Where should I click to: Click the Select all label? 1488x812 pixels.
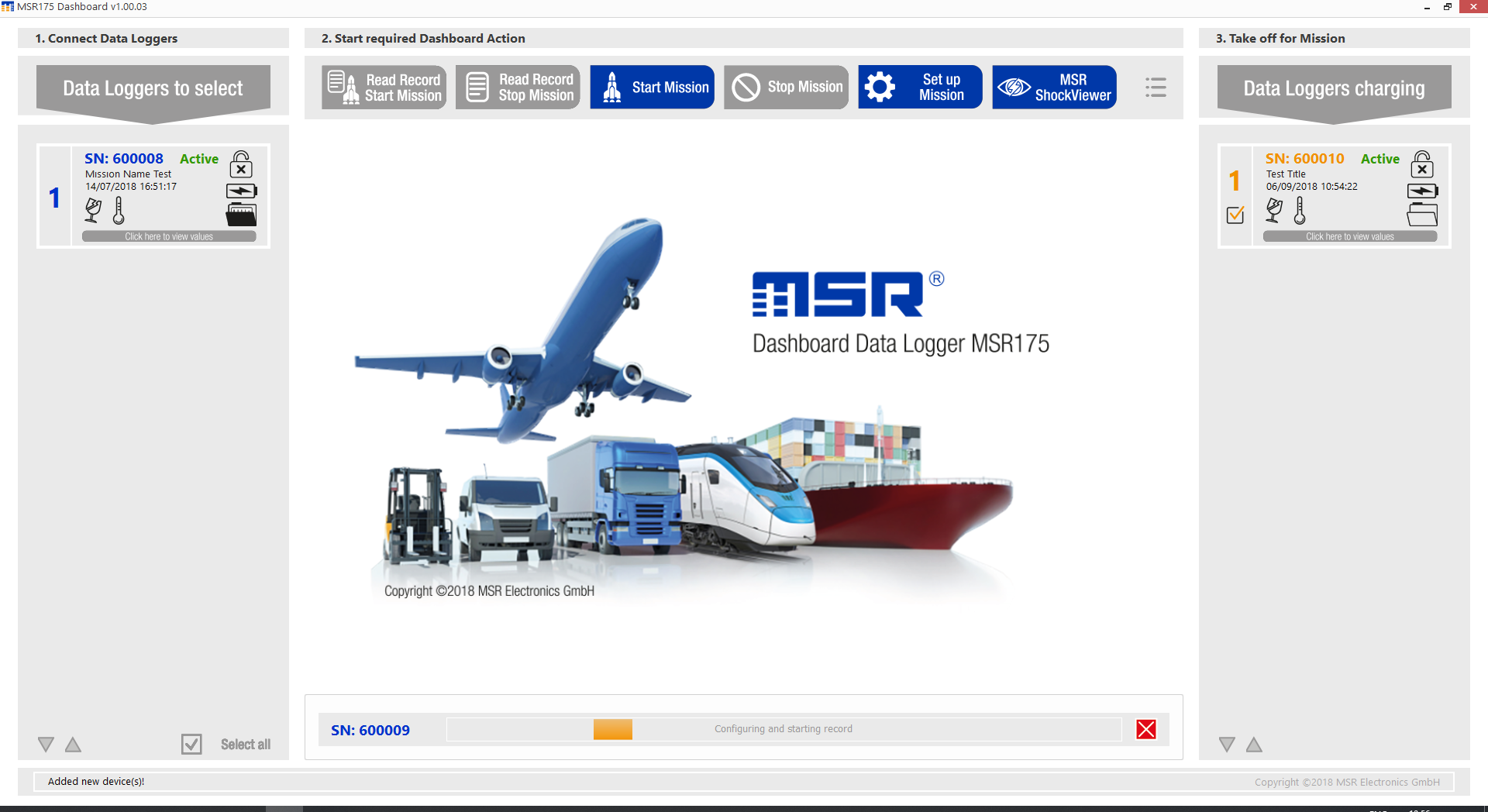coord(246,745)
